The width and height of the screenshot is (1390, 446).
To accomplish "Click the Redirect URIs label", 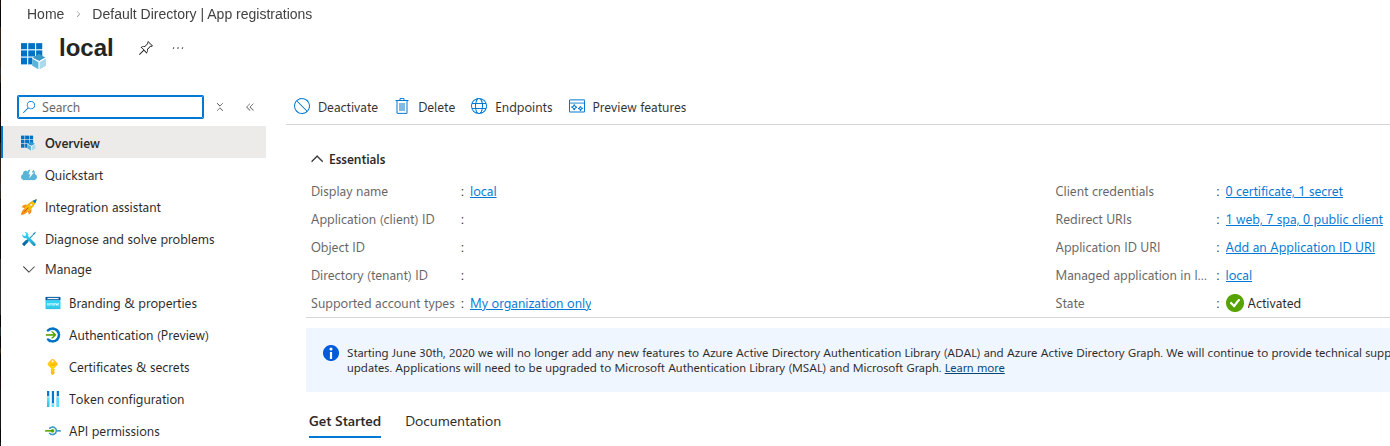I will 1093,219.
